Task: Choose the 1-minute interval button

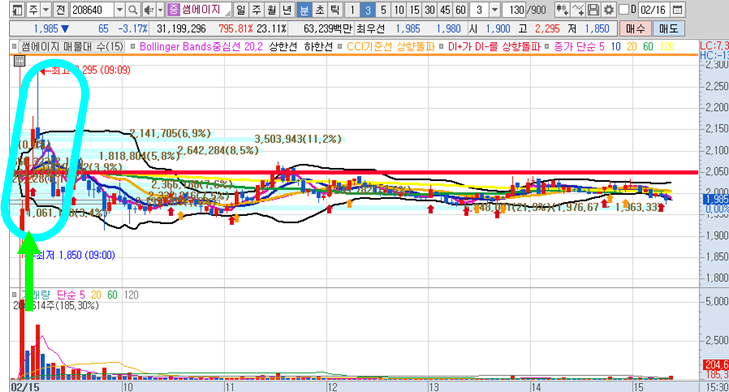Action: (352, 9)
